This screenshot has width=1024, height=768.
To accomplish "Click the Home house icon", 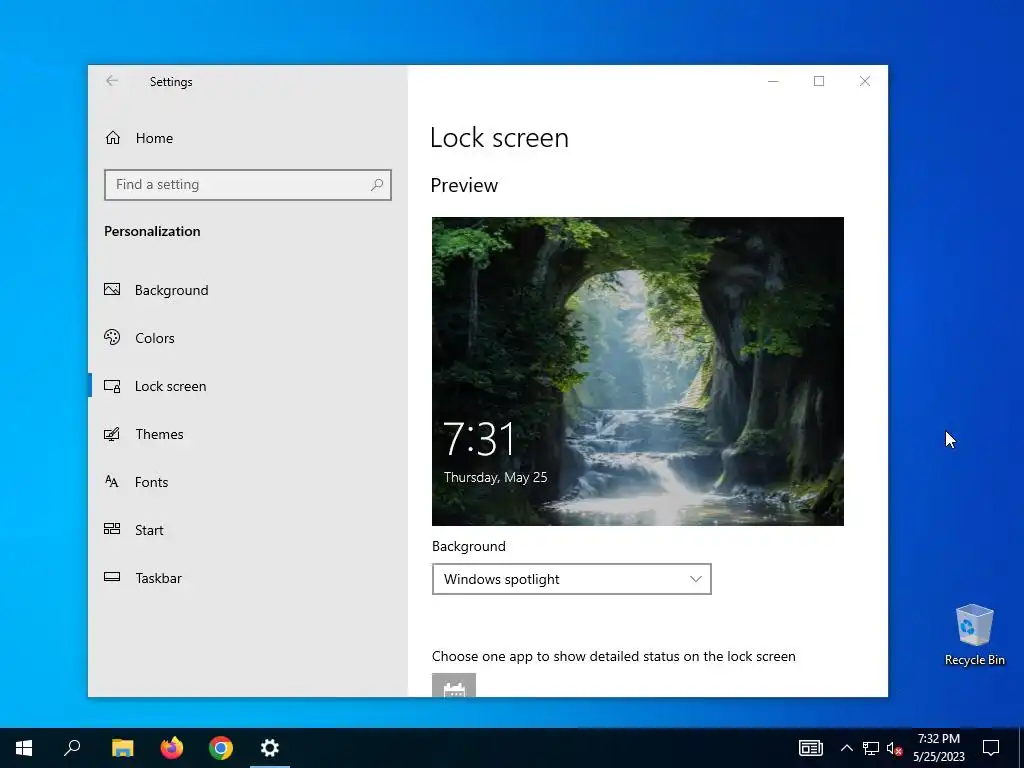I will [113, 137].
